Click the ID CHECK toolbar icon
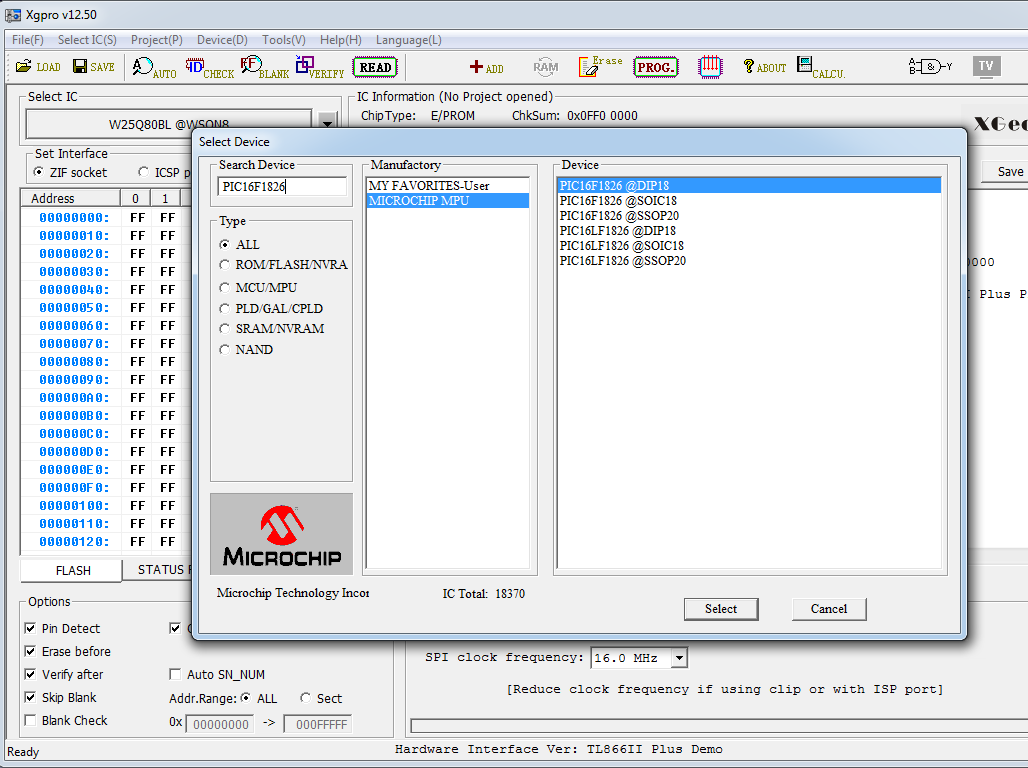Viewport: 1028px width, 768px height. 209,68
